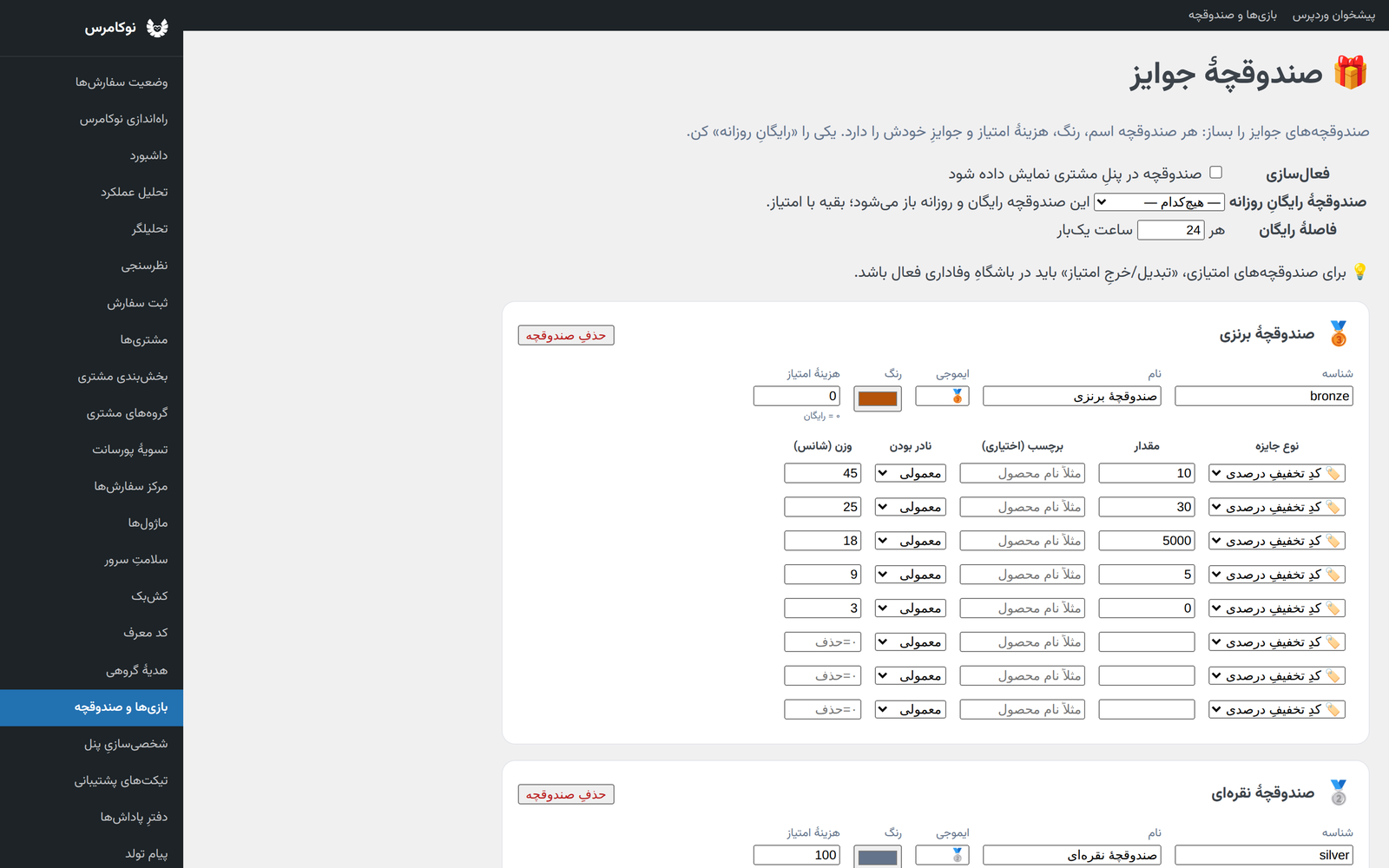Edit the silver chest identifier field

[1264, 855]
